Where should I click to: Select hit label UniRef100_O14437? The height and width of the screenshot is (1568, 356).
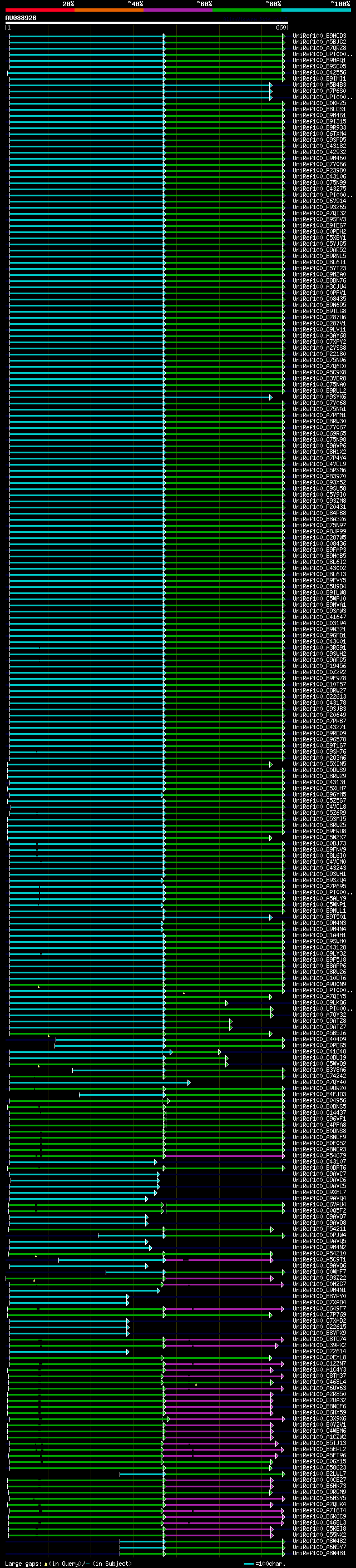tap(319, 1114)
